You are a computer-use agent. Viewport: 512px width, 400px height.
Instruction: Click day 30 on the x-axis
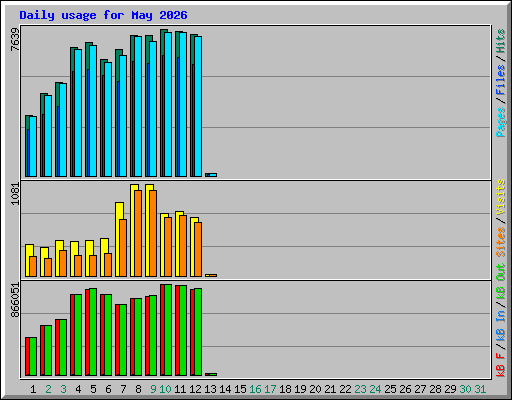click(x=465, y=389)
